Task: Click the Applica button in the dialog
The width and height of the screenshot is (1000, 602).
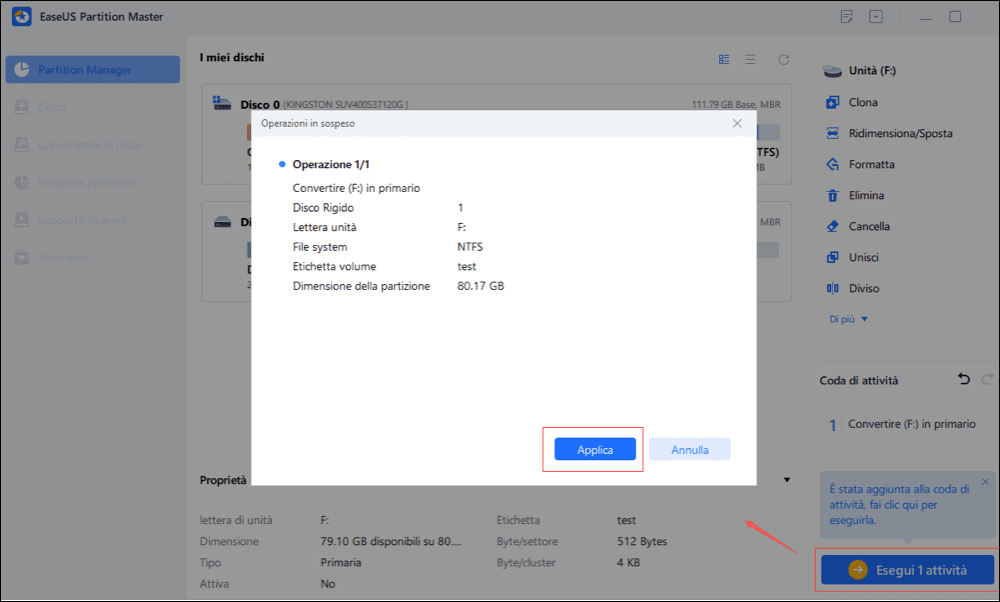Action: [x=595, y=449]
